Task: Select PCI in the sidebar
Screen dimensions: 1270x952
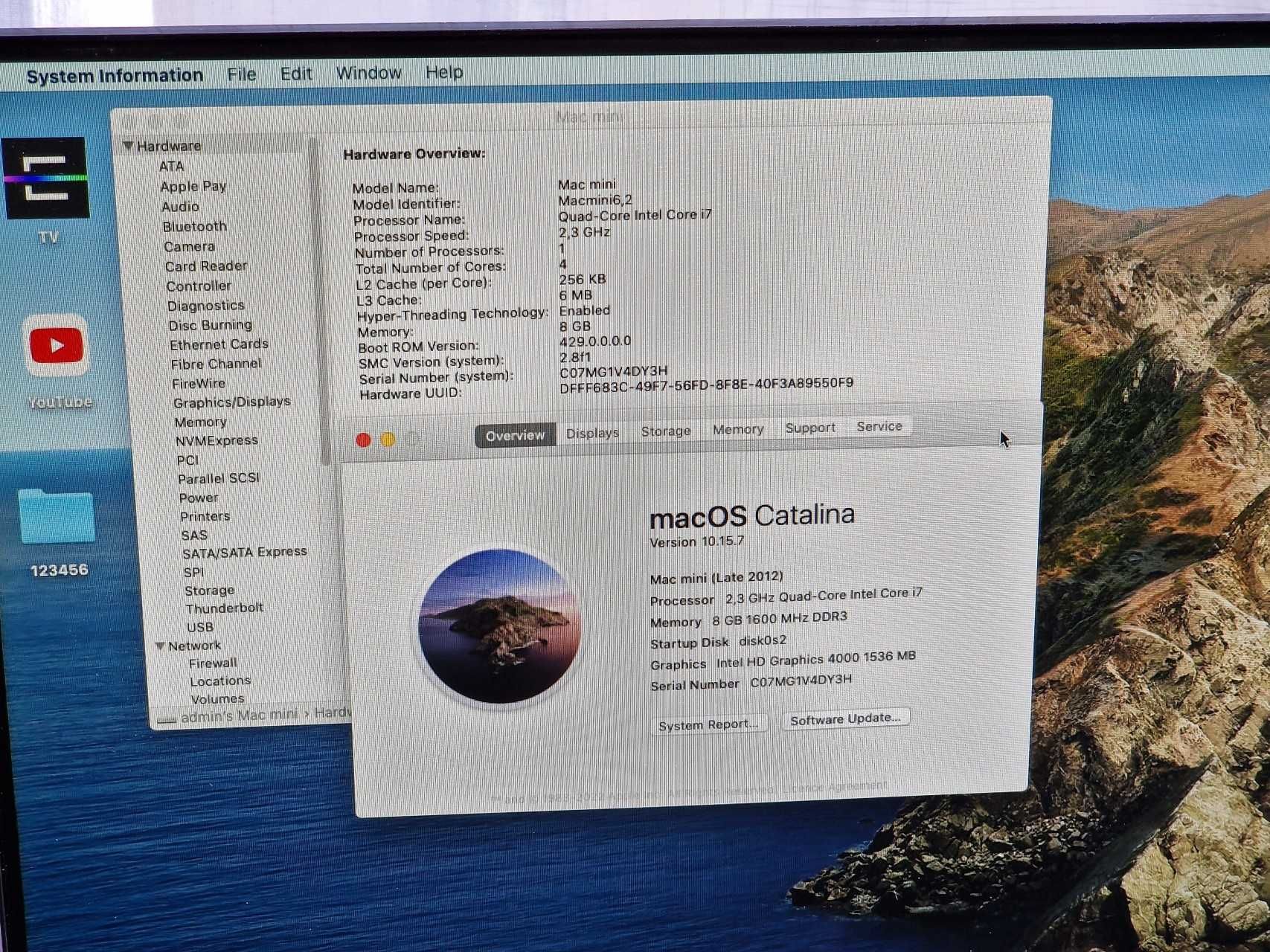Action: [x=187, y=460]
